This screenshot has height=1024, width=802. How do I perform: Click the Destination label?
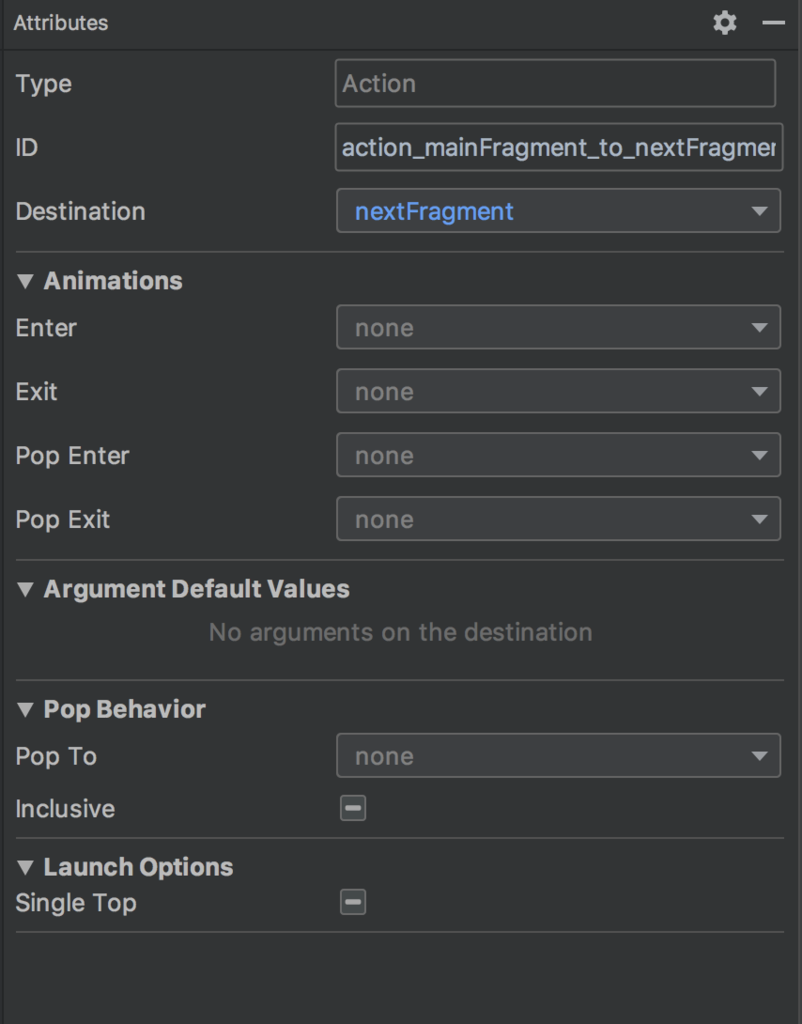[80, 211]
